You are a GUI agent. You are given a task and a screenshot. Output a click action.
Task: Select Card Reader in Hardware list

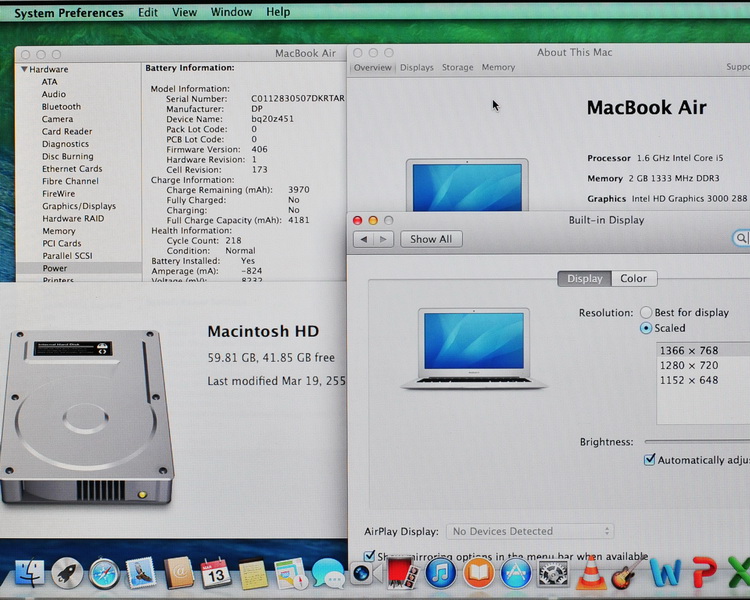tap(66, 132)
